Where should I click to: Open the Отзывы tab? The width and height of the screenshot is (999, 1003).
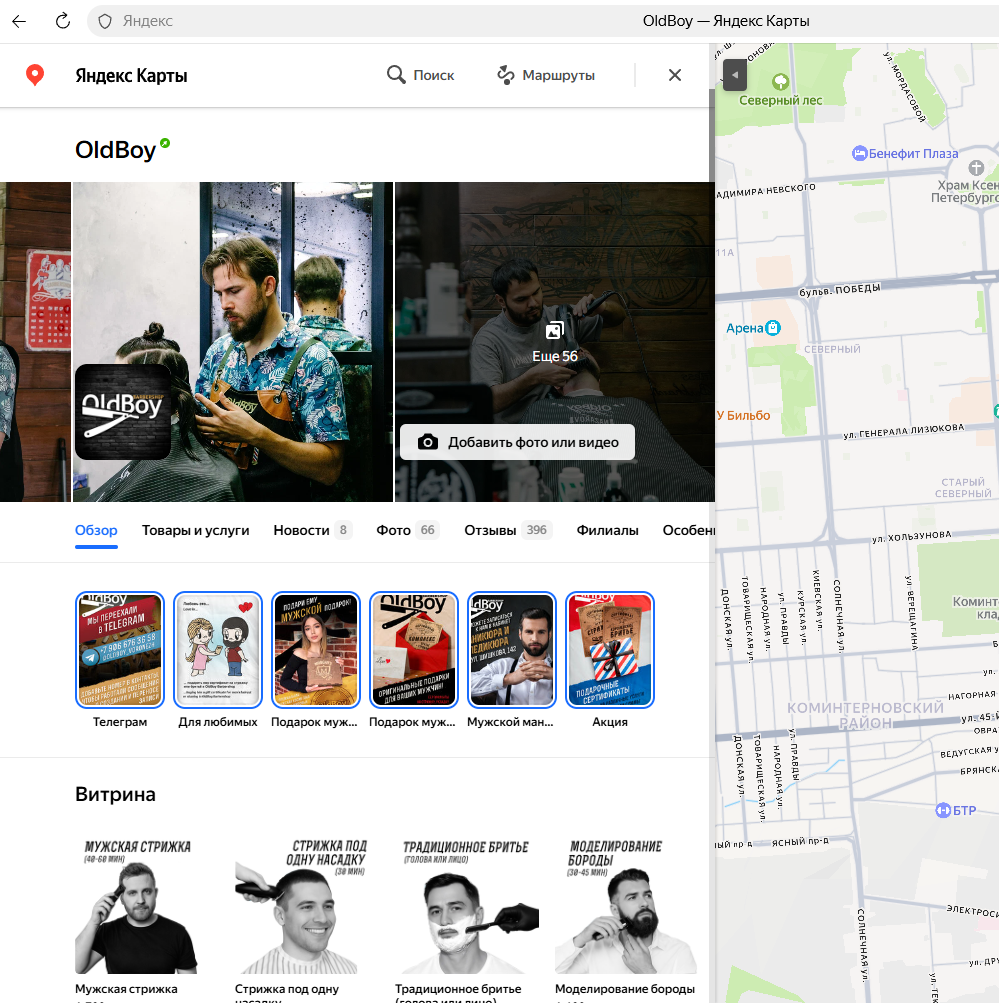(490, 530)
